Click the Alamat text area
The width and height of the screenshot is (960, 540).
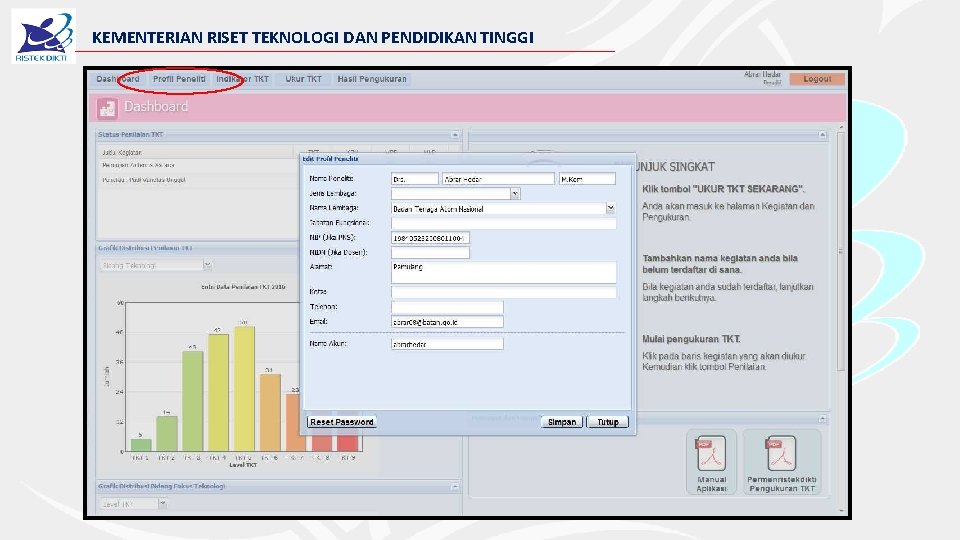click(x=504, y=272)
